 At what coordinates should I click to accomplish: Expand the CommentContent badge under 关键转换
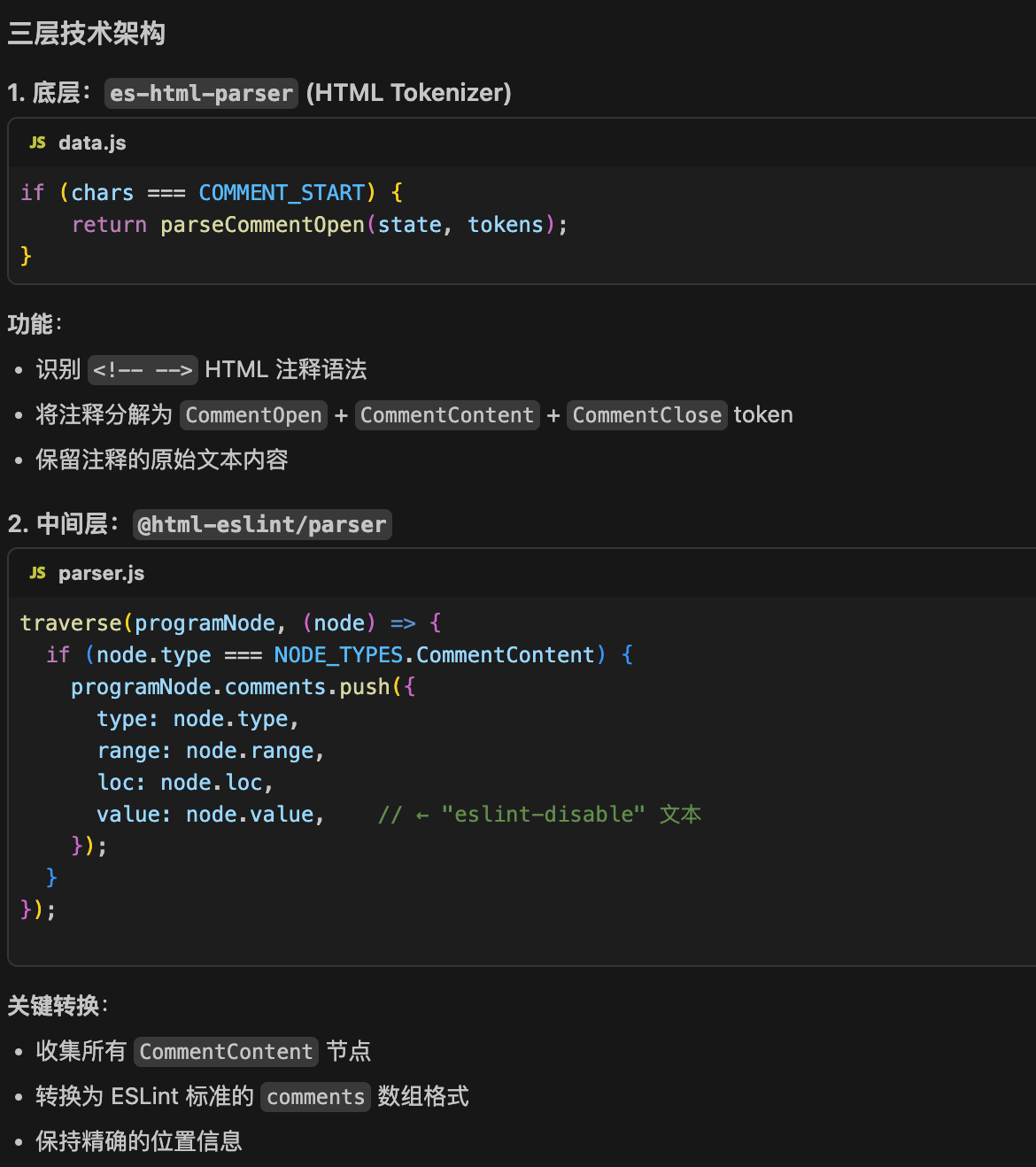point(226,1052)
